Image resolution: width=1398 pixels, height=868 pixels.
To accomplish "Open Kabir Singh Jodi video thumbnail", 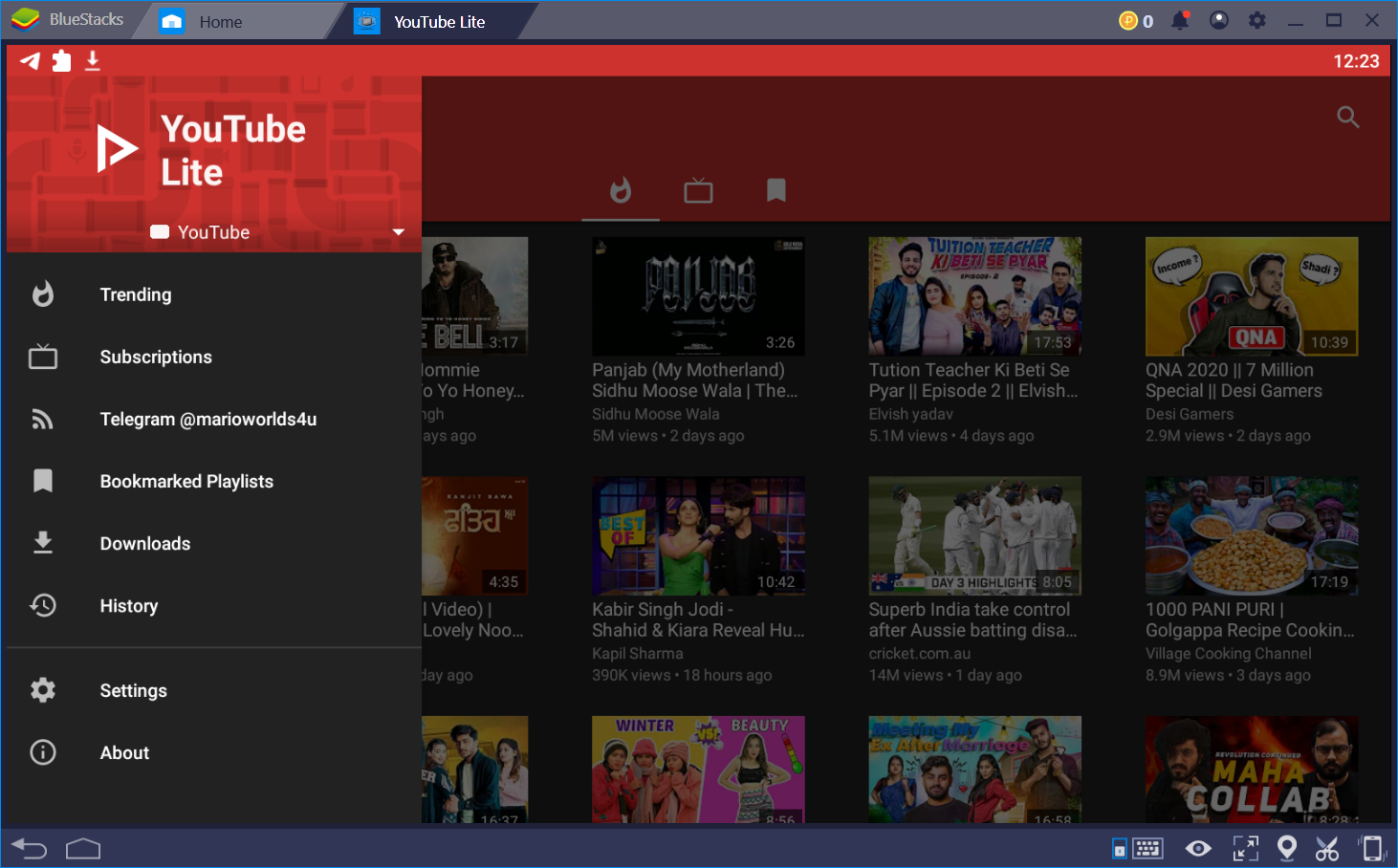I will pyautogui.click(x=698, y=535).
